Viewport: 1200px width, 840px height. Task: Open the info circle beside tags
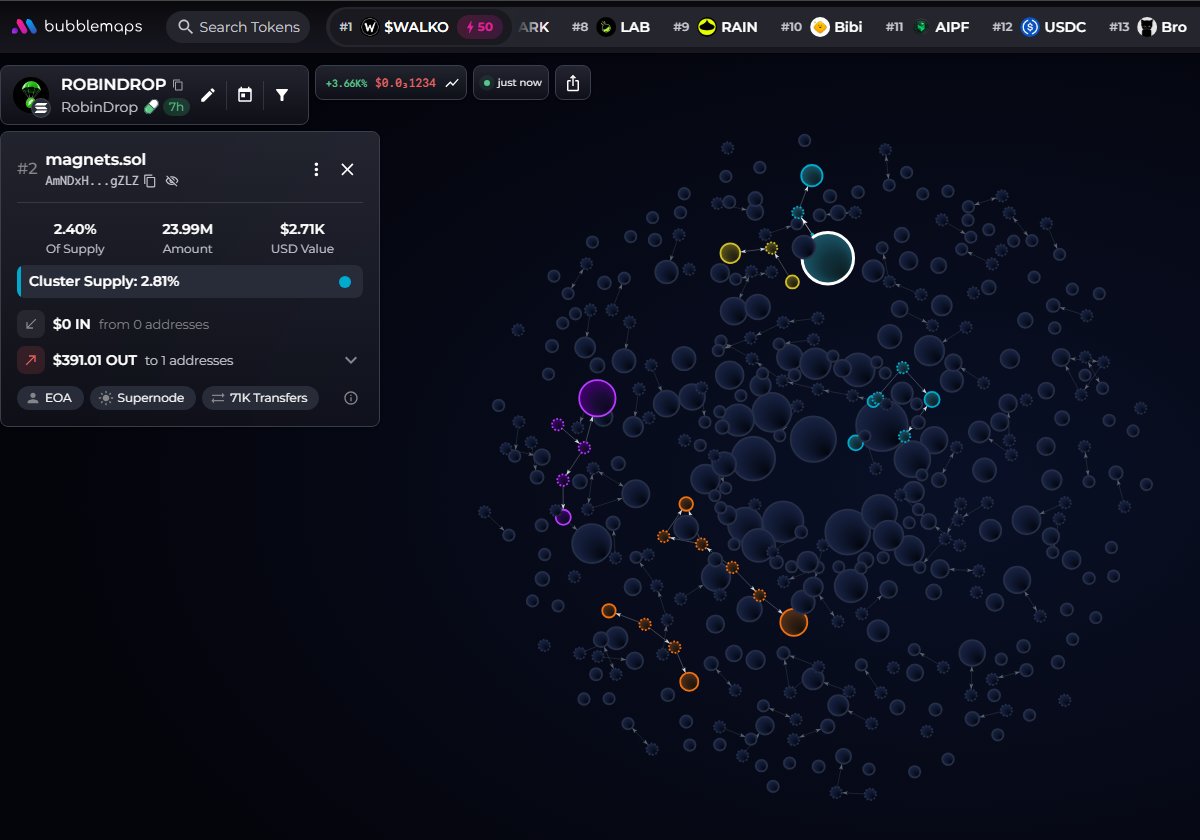[x=350, y=398]
